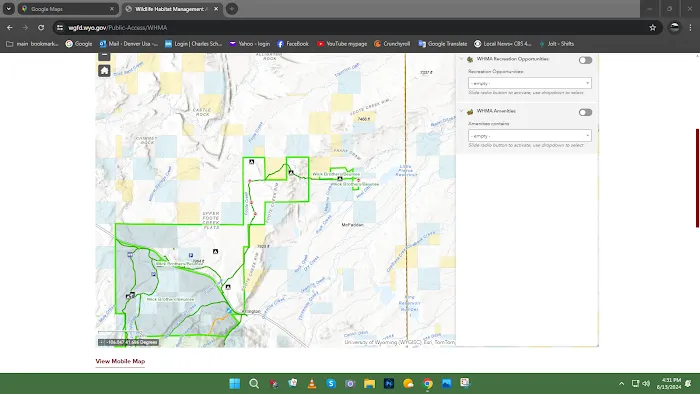The image size is (700, 394).
Task: Click the map Home extent button
Action: pos(104,71)
